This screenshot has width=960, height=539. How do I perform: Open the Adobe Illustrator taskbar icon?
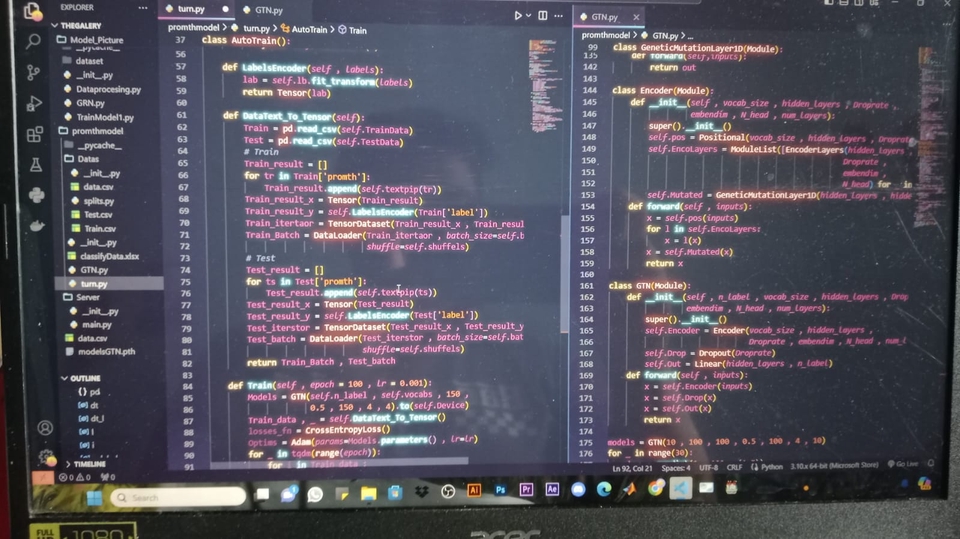(474, 490)
